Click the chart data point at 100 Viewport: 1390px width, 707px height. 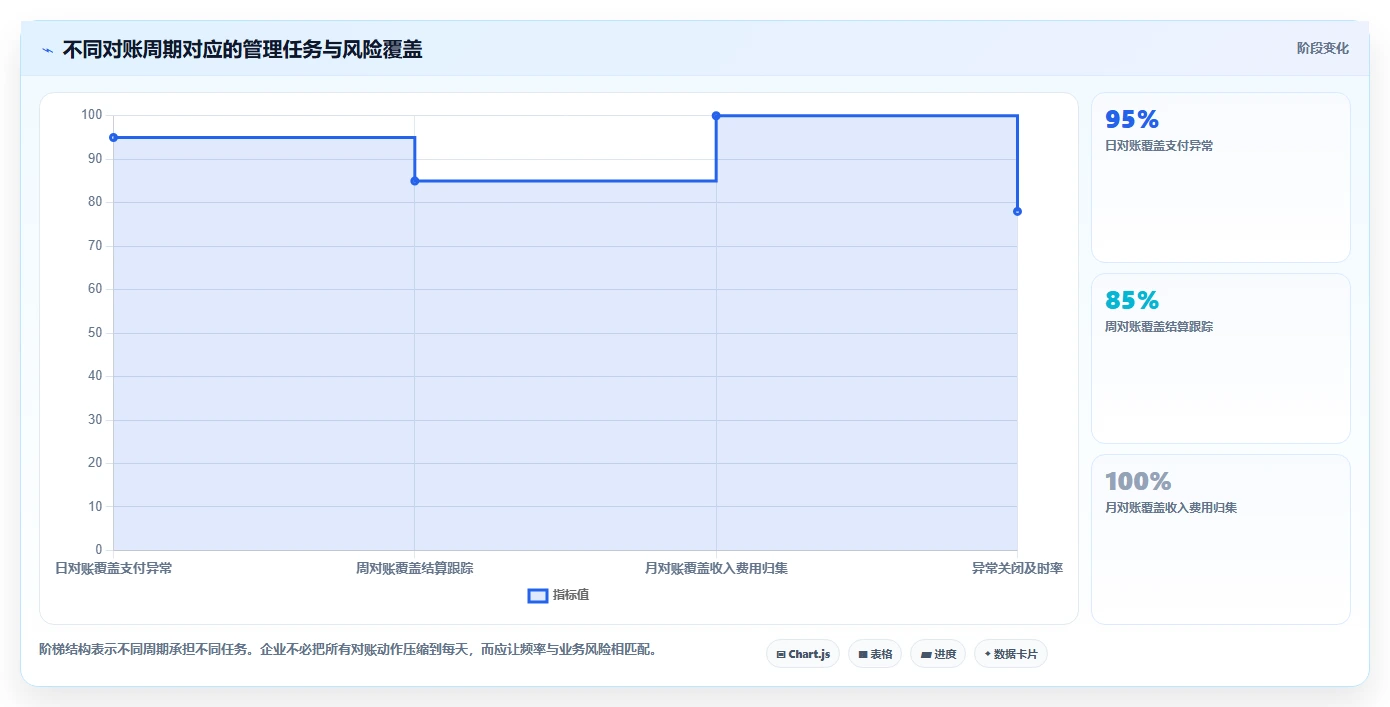click(x=716, y=116)
